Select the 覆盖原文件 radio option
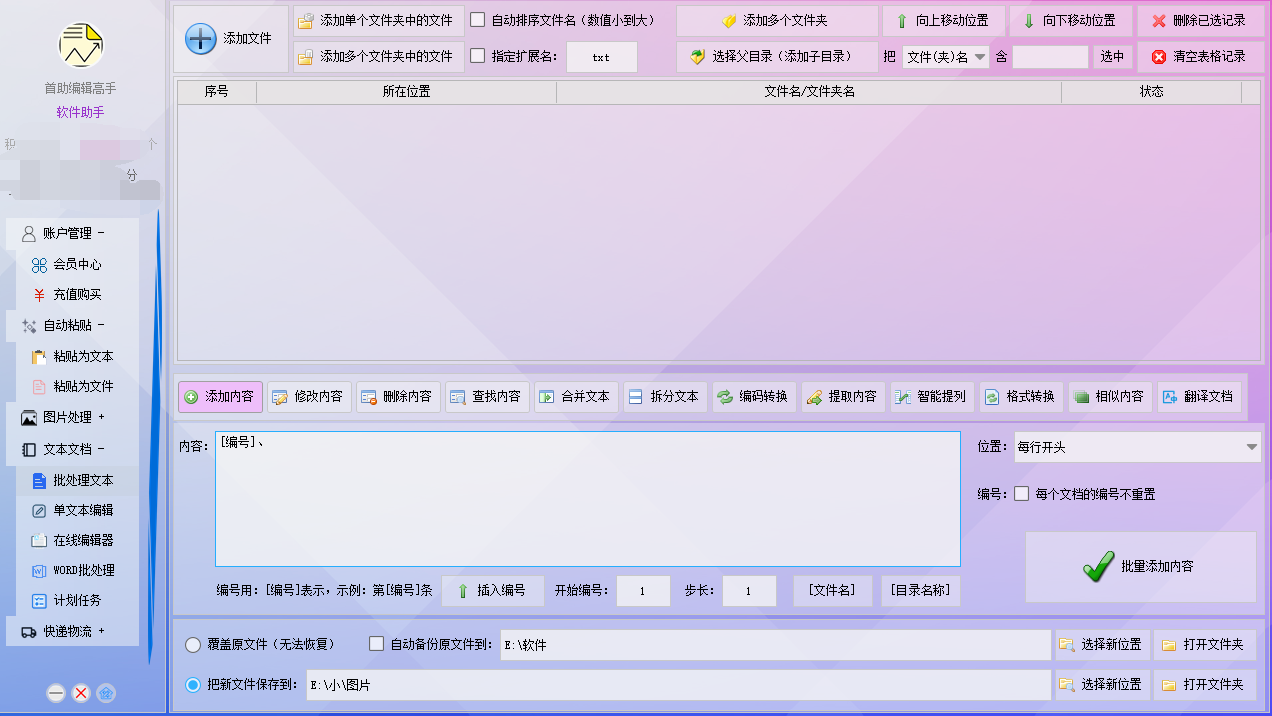The height and width of the screenshot is (716, 1272). point(193,645)
